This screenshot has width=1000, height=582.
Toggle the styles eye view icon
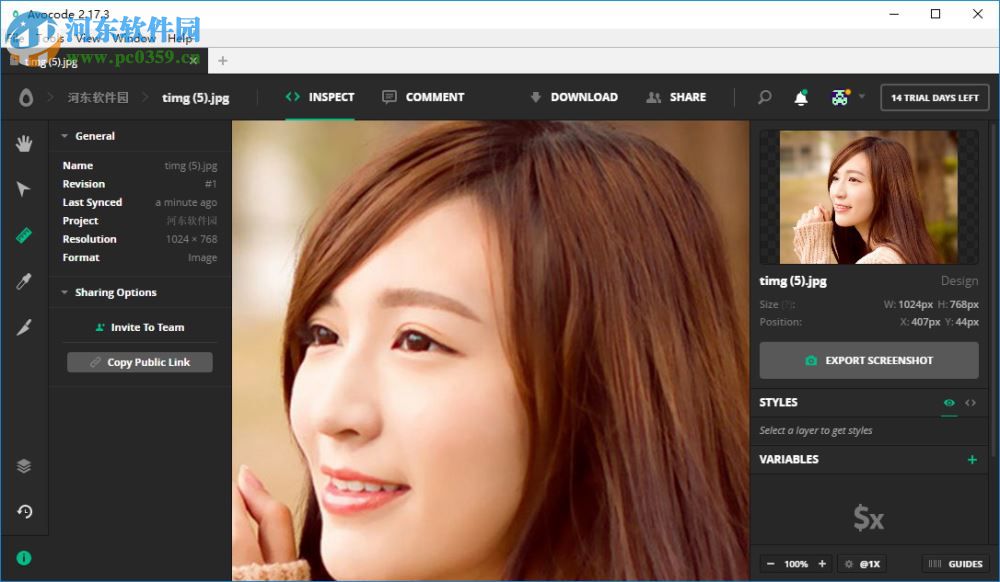pyautogui.click(x=949, y=402)
